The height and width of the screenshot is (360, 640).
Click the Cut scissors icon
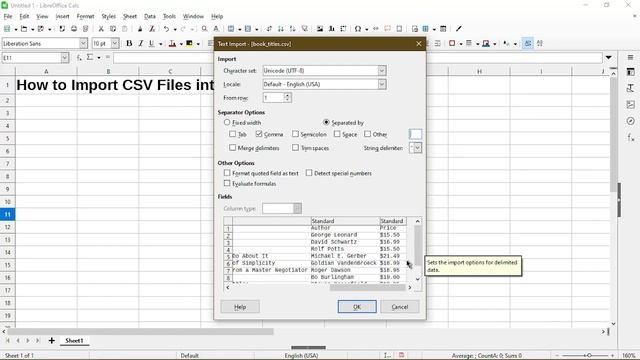[x=101, y=29]
